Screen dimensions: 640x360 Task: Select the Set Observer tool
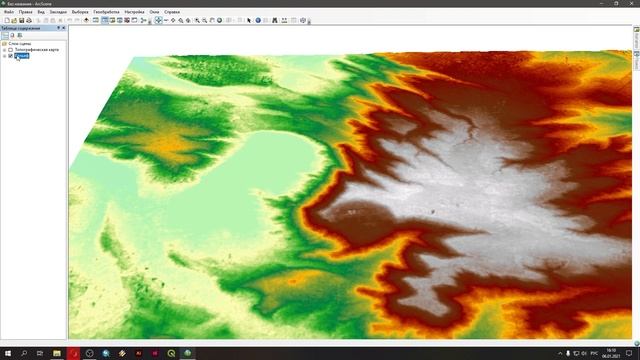tap(188, 20)
